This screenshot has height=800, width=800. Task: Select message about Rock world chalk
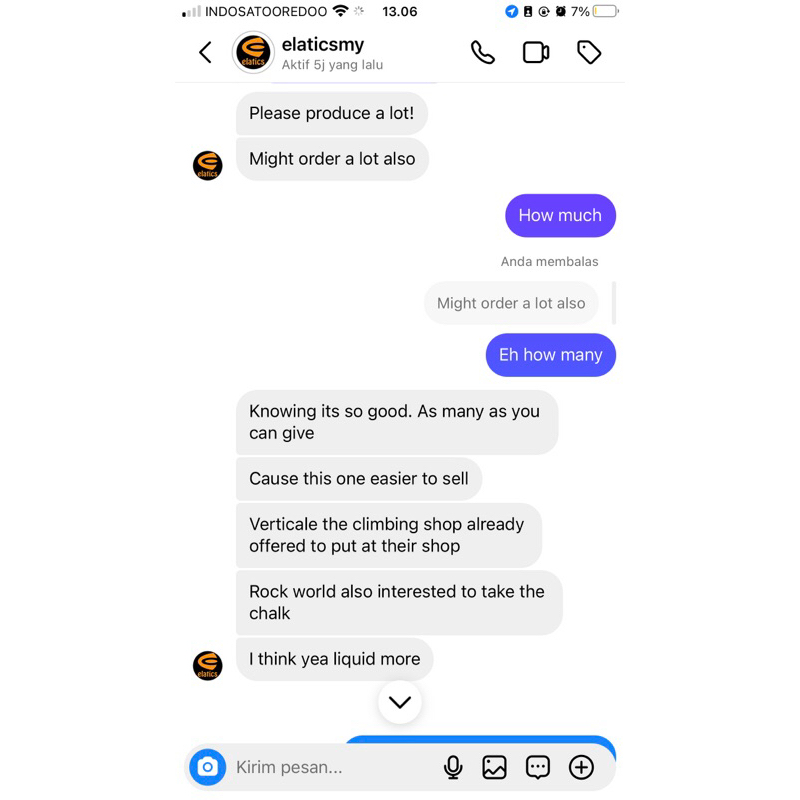click(x=399, y=603)
